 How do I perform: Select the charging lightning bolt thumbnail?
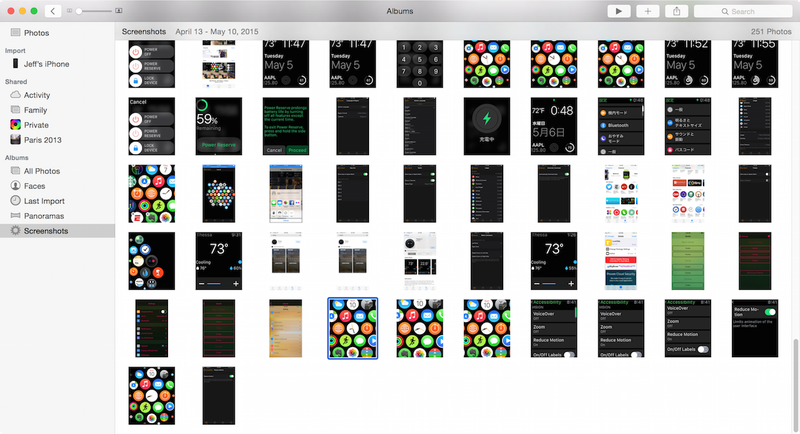coord(487,126)
